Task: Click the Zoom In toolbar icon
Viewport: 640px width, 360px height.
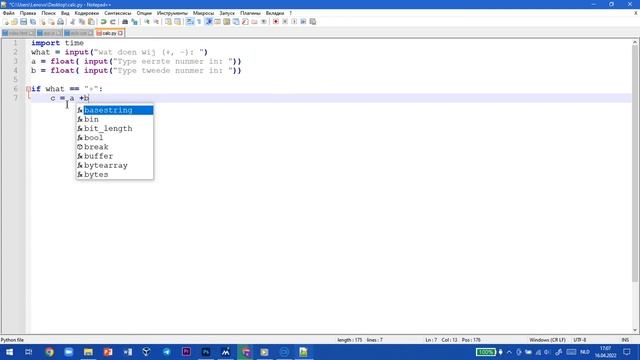Action: (147, 22)
